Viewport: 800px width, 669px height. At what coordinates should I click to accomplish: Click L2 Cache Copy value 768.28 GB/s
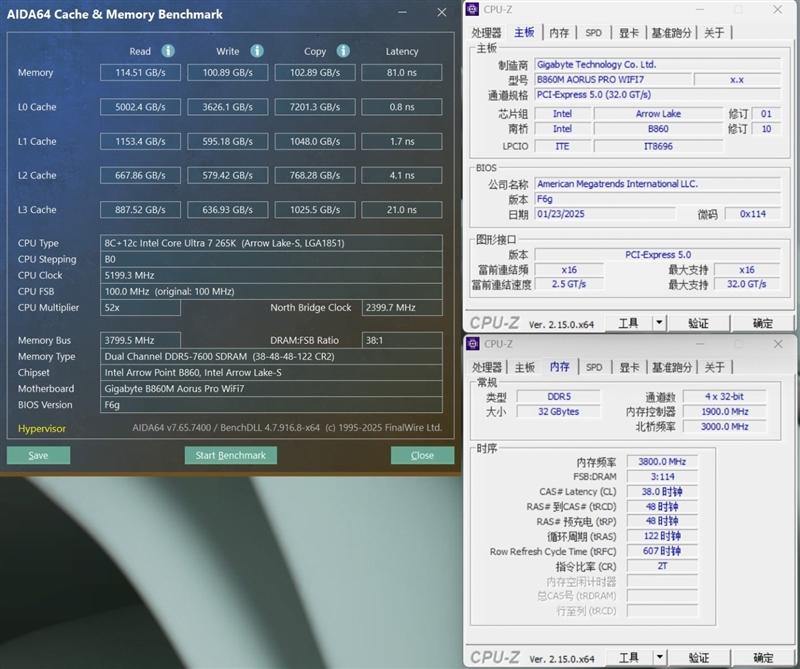coord(315,175)
